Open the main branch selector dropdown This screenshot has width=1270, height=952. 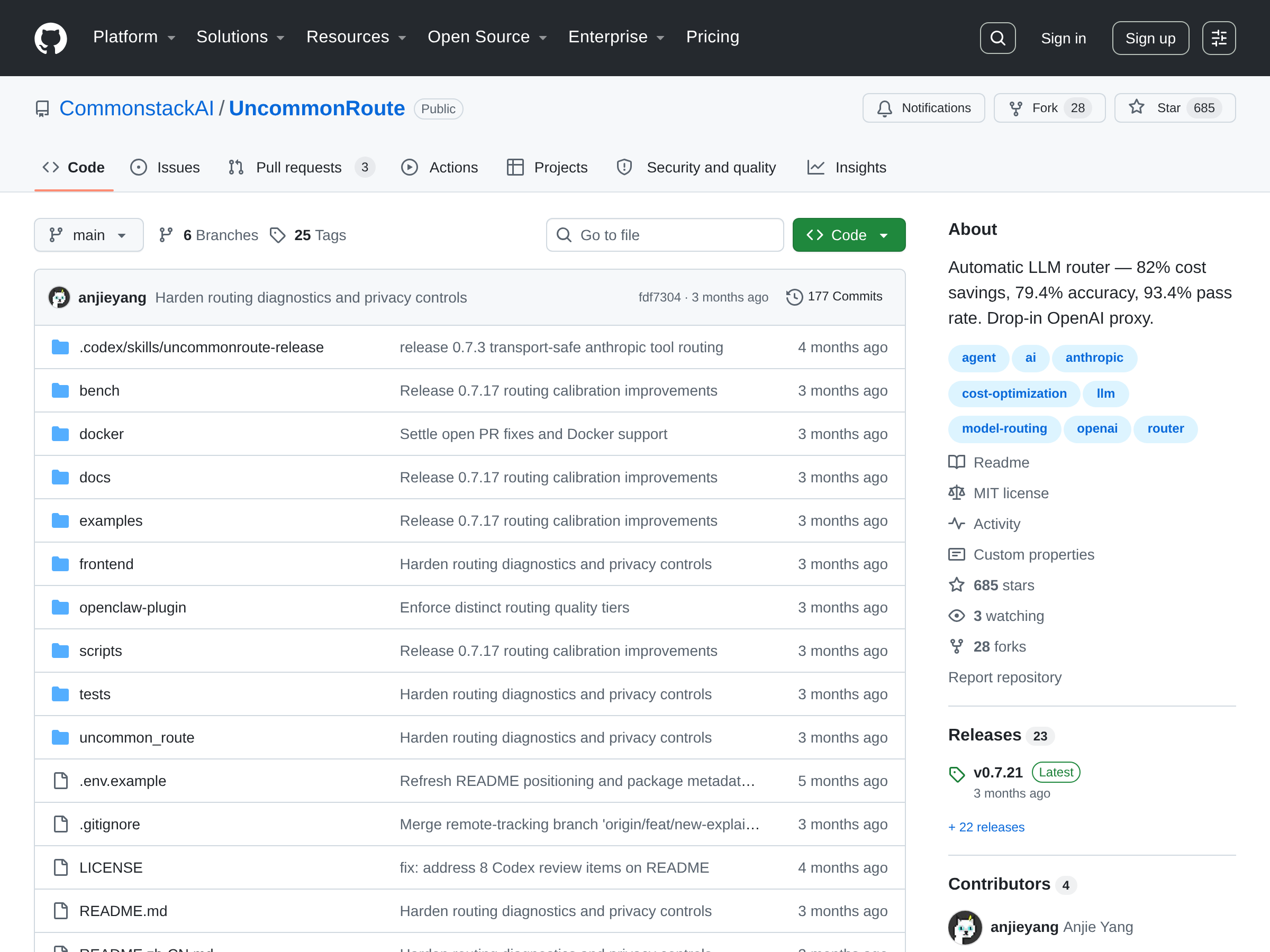(x=89, y=235)
